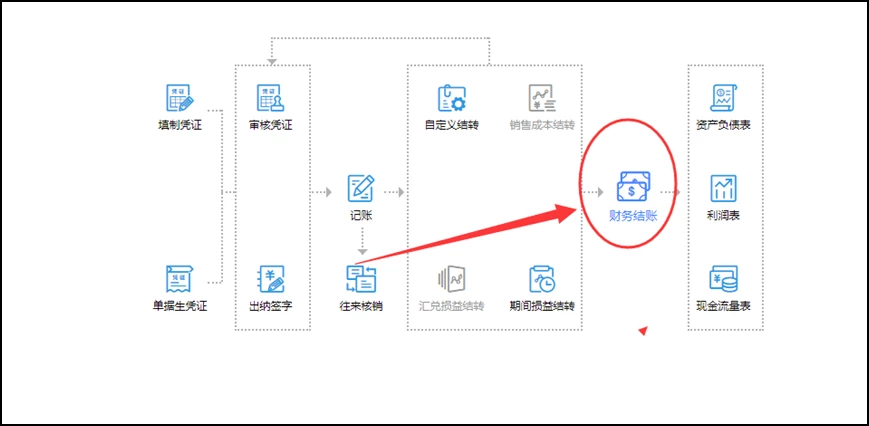Click the 记账 pencil-and-paper icon
The image size is (869, 426).
pos(361,188)
